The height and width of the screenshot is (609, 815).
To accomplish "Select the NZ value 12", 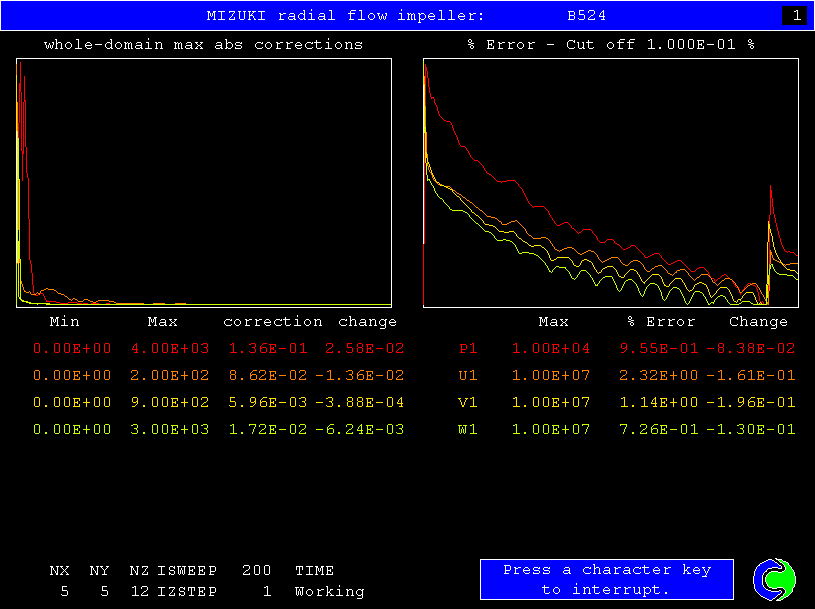I will pyautogui.click(x=139, y=591).
